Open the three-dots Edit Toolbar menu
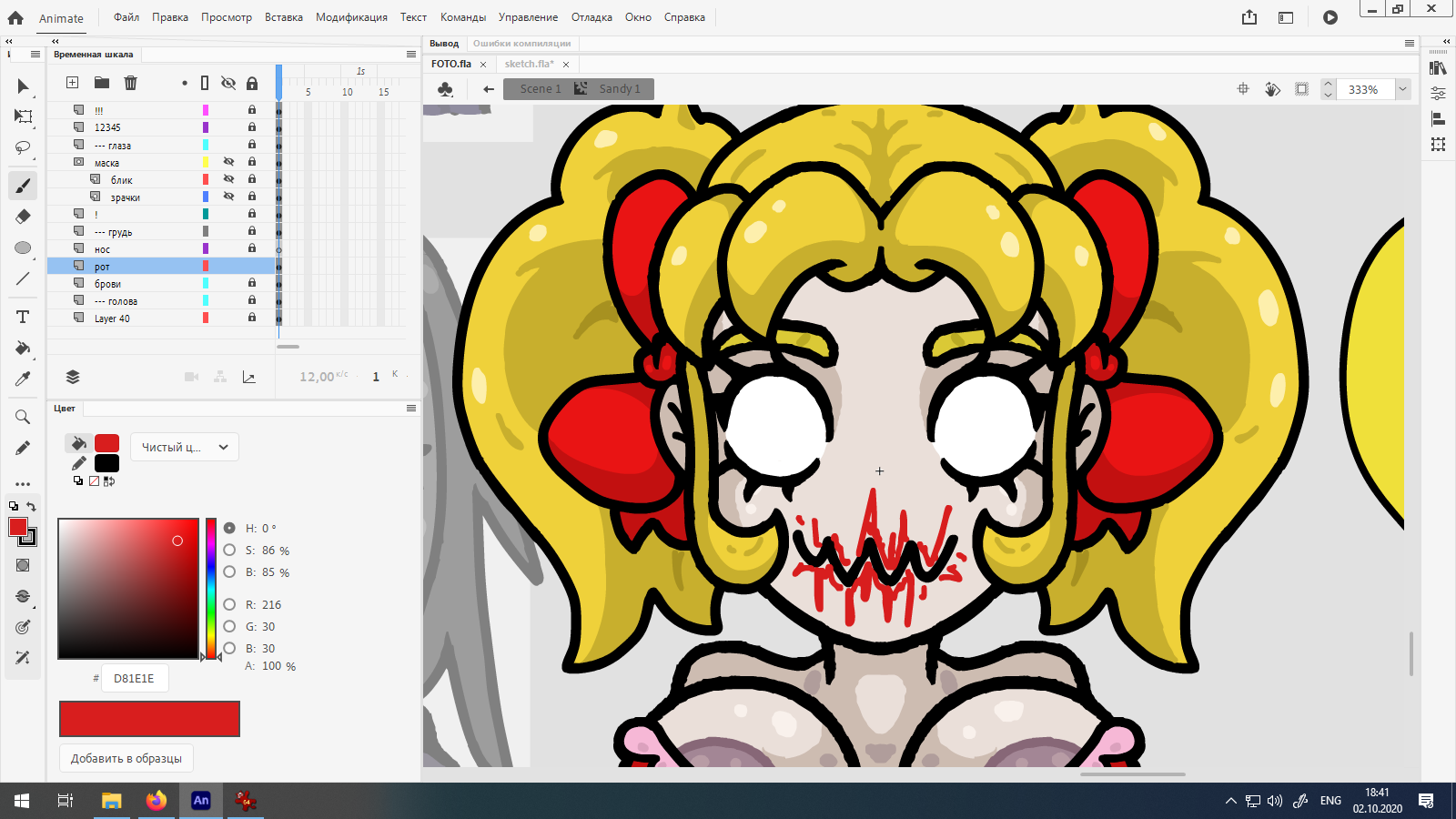 click(x=23, y=484)
